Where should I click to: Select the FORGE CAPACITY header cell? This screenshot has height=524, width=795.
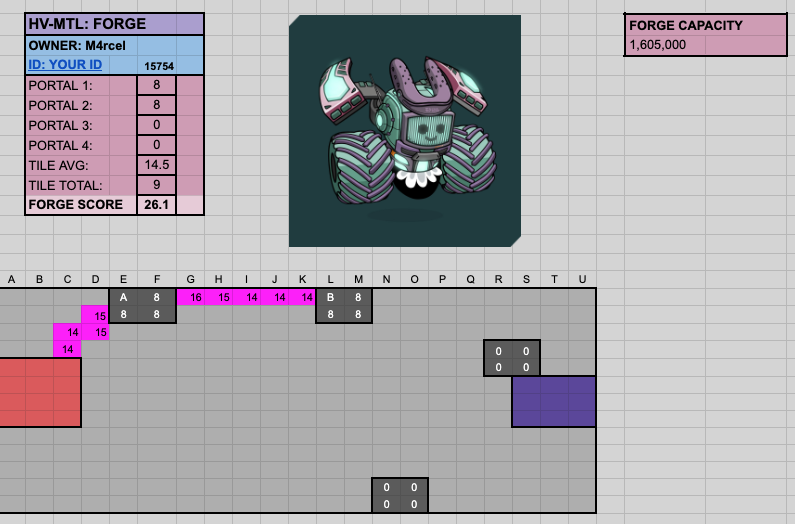[705, 25]
